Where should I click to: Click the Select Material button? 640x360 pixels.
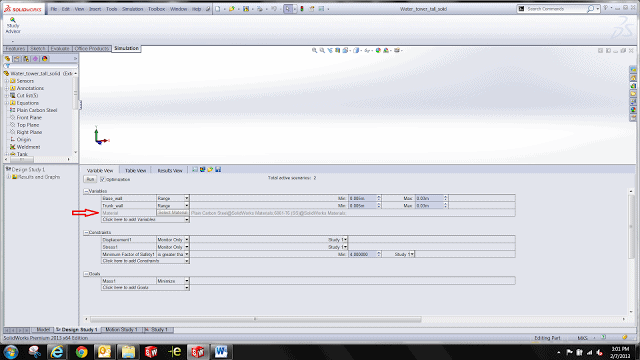(173, 213)
